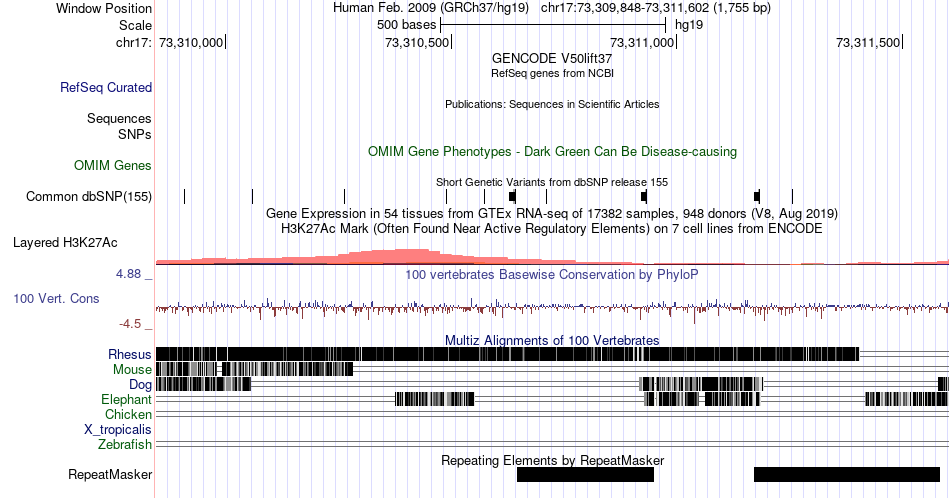This screenshot has width=950, height=498.
Task: Select the RepeatMasker track label
Action: pyautogui.click(x=110, y=474)
